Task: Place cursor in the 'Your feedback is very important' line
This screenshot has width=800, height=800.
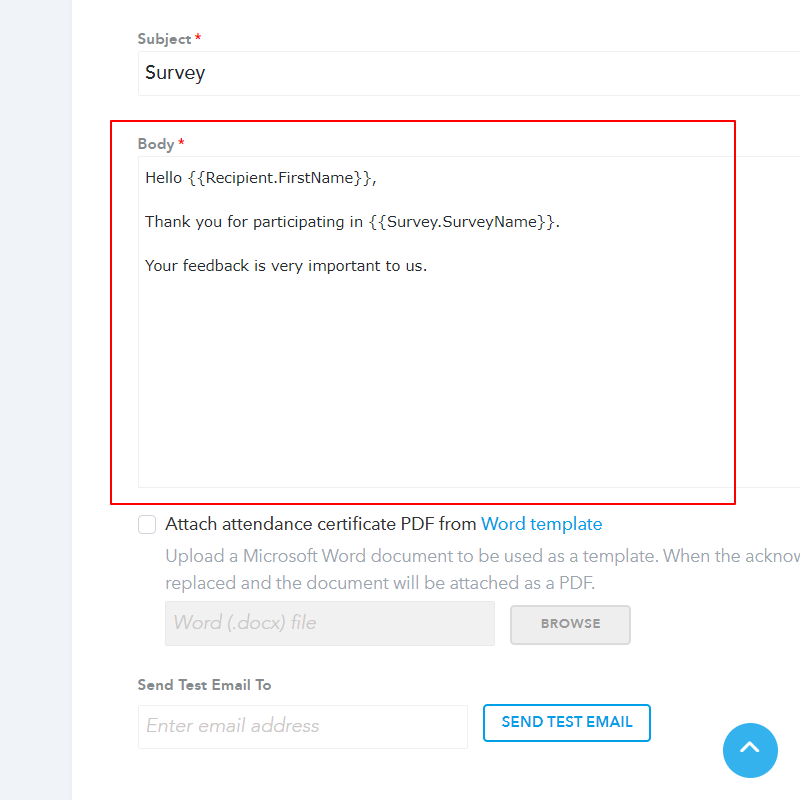Action: coord(286,266)
